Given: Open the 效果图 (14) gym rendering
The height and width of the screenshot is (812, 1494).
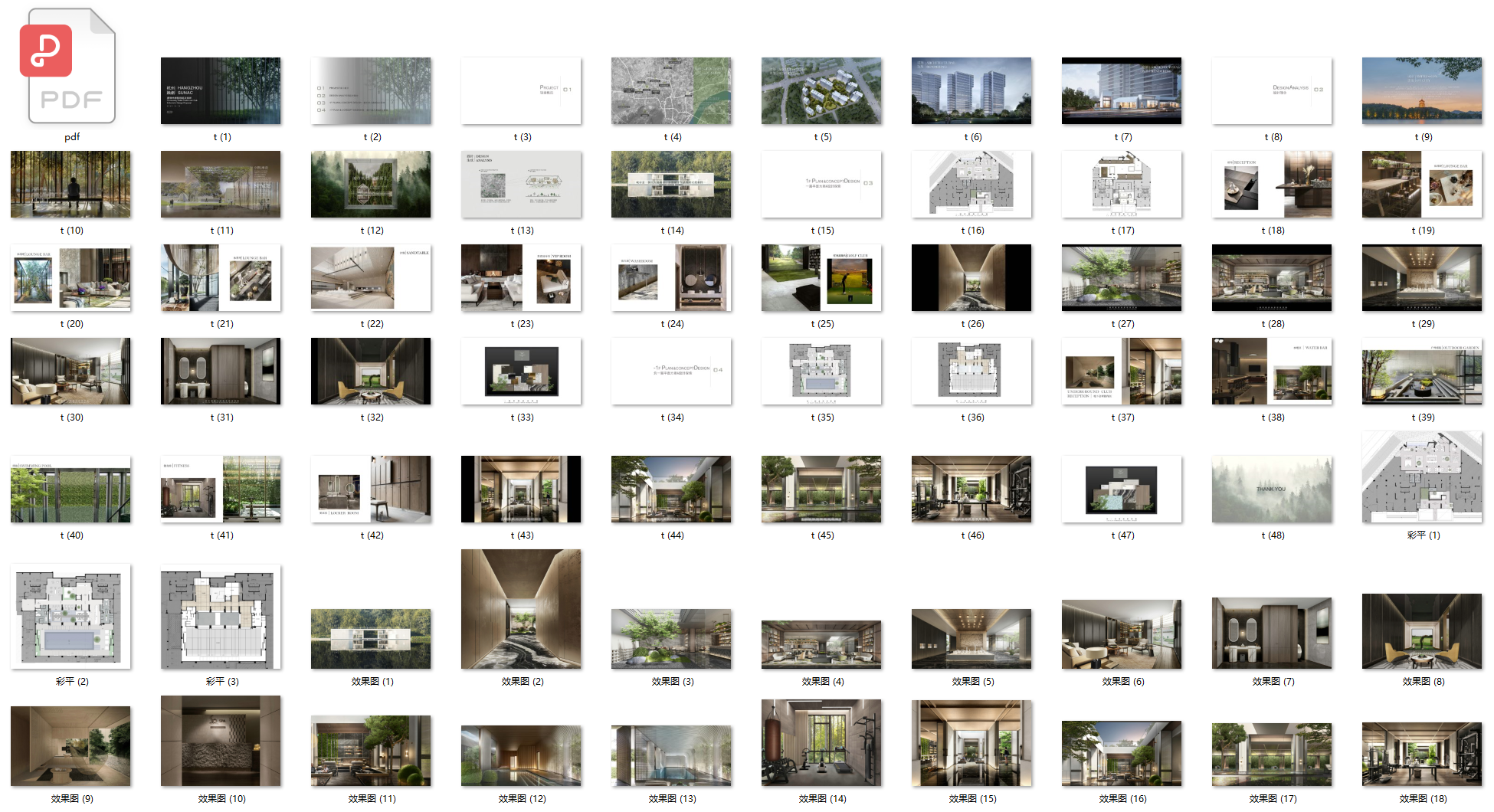Looking at the screenshot, I should coord(821,742).
